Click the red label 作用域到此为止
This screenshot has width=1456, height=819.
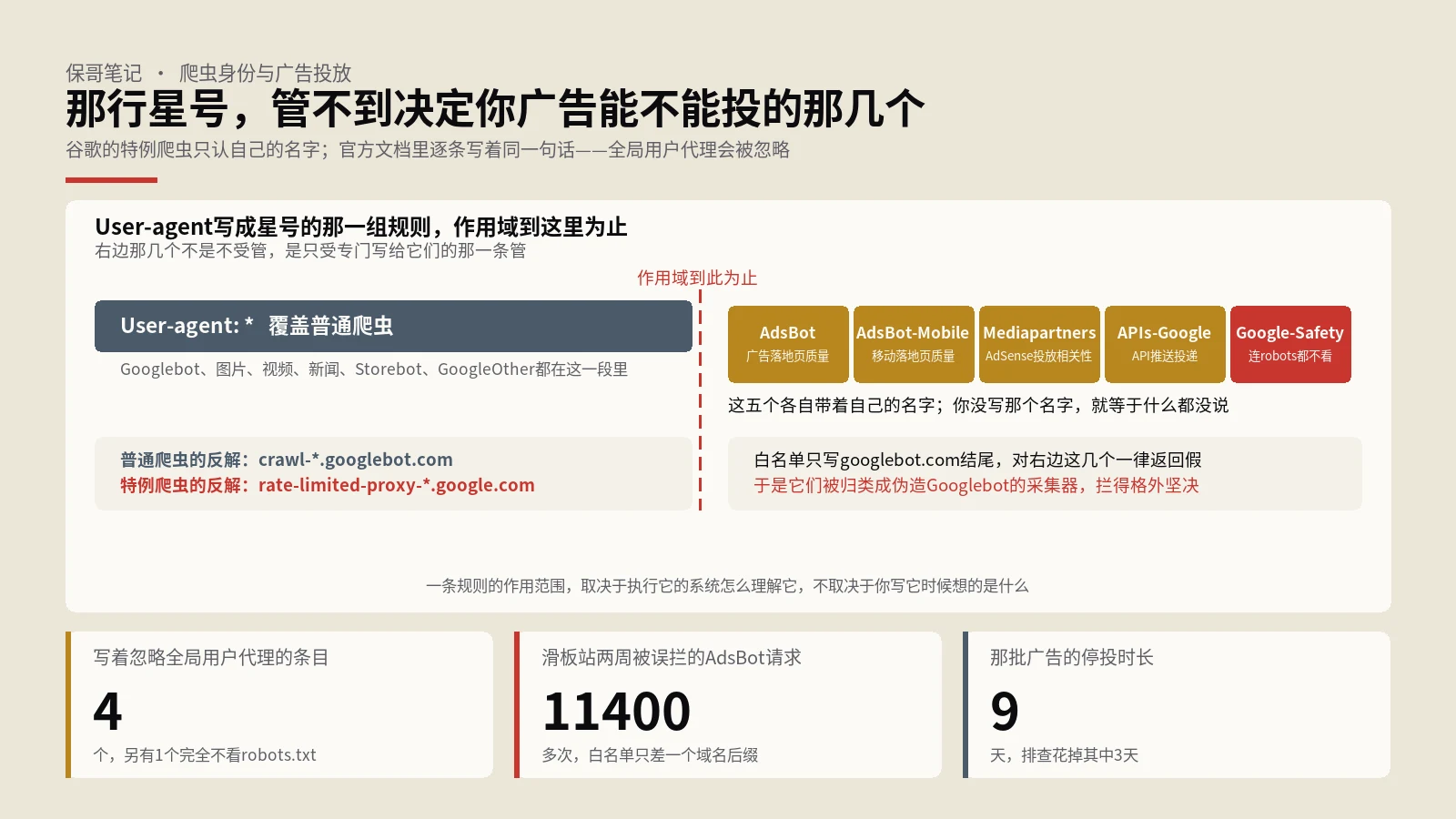(697, 278)
